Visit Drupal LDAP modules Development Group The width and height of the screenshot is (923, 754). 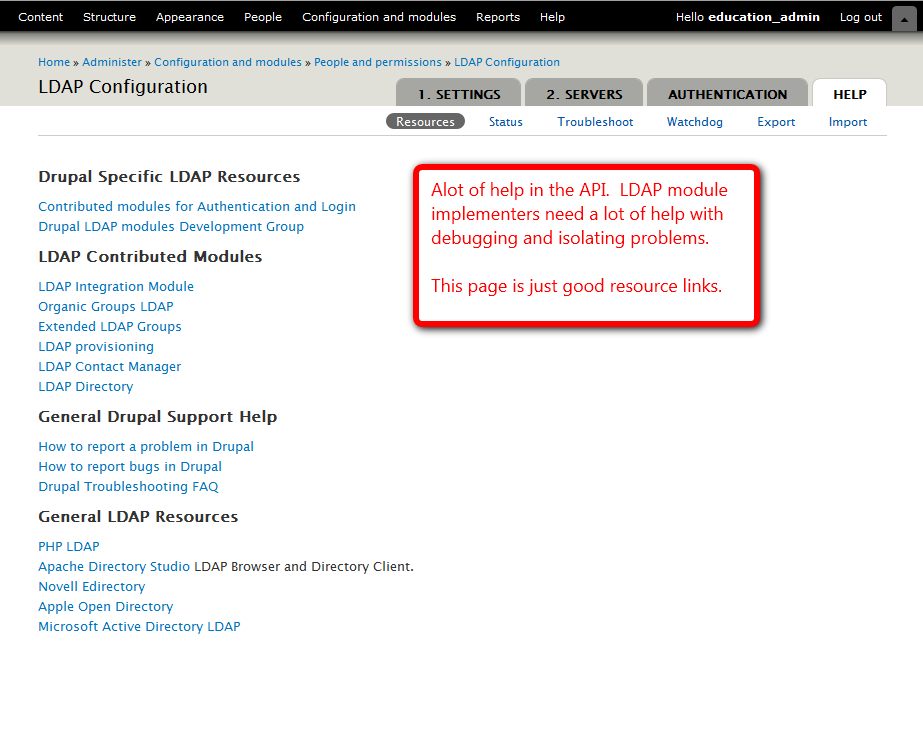click(171, 227)
